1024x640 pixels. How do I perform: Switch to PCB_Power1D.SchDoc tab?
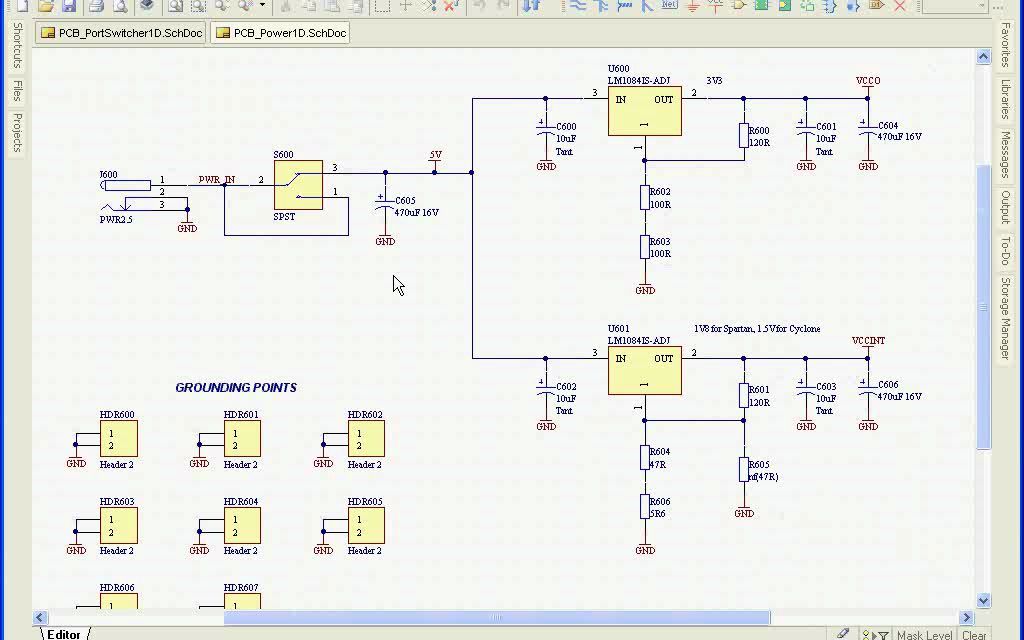pyautogui.click(x=281, y=33)
